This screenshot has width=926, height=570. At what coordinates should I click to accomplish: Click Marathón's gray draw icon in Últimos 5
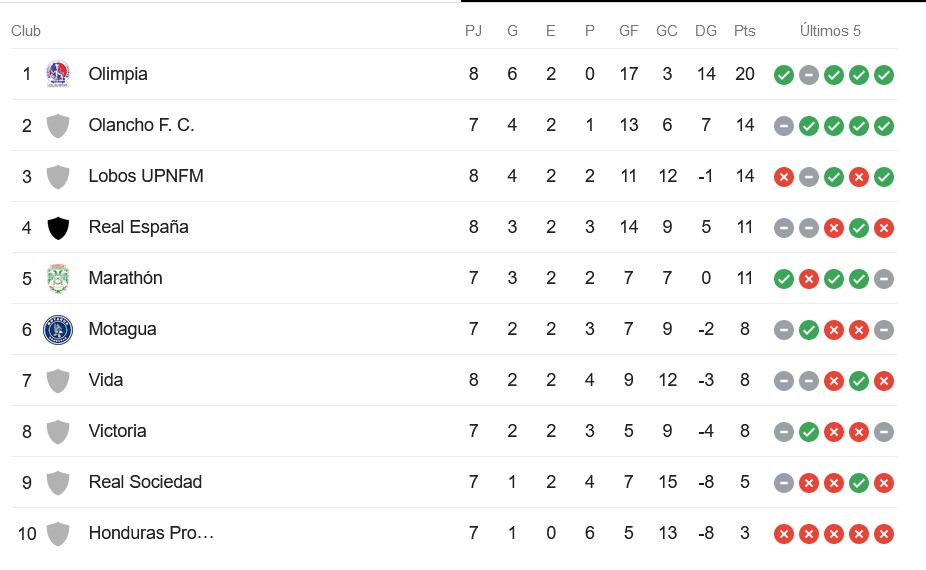pos(883,279)
